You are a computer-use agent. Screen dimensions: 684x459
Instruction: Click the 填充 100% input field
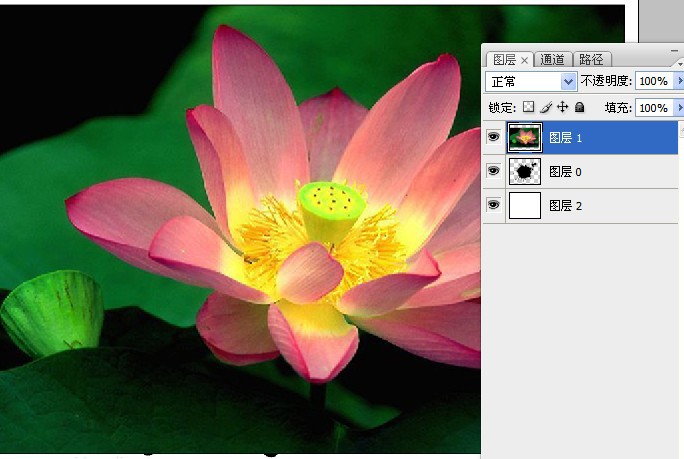pos(654,108)
